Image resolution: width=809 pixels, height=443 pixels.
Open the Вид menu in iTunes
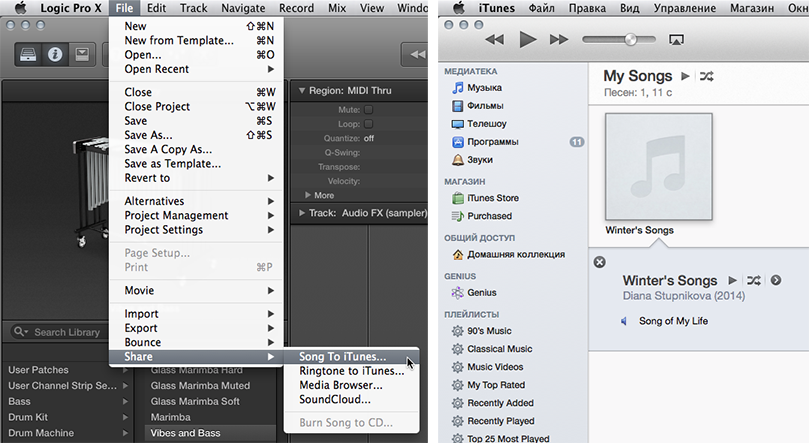click(x=629, y=8)
